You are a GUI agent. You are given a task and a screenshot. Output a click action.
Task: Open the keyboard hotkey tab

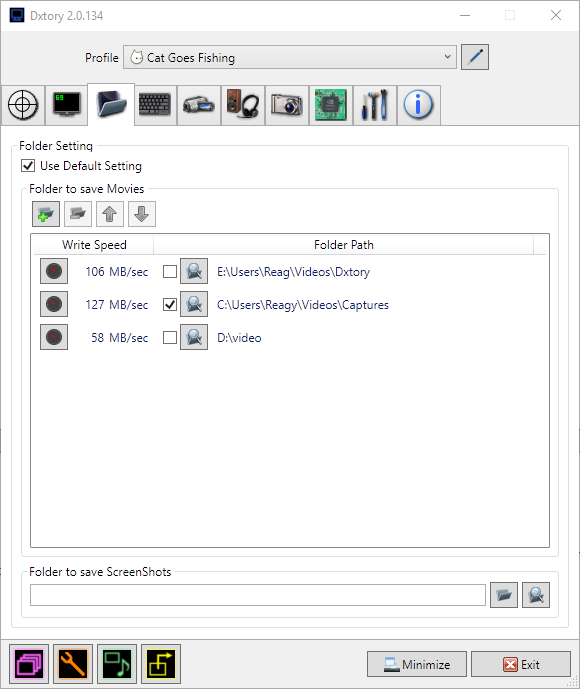[x=155, y=105]
